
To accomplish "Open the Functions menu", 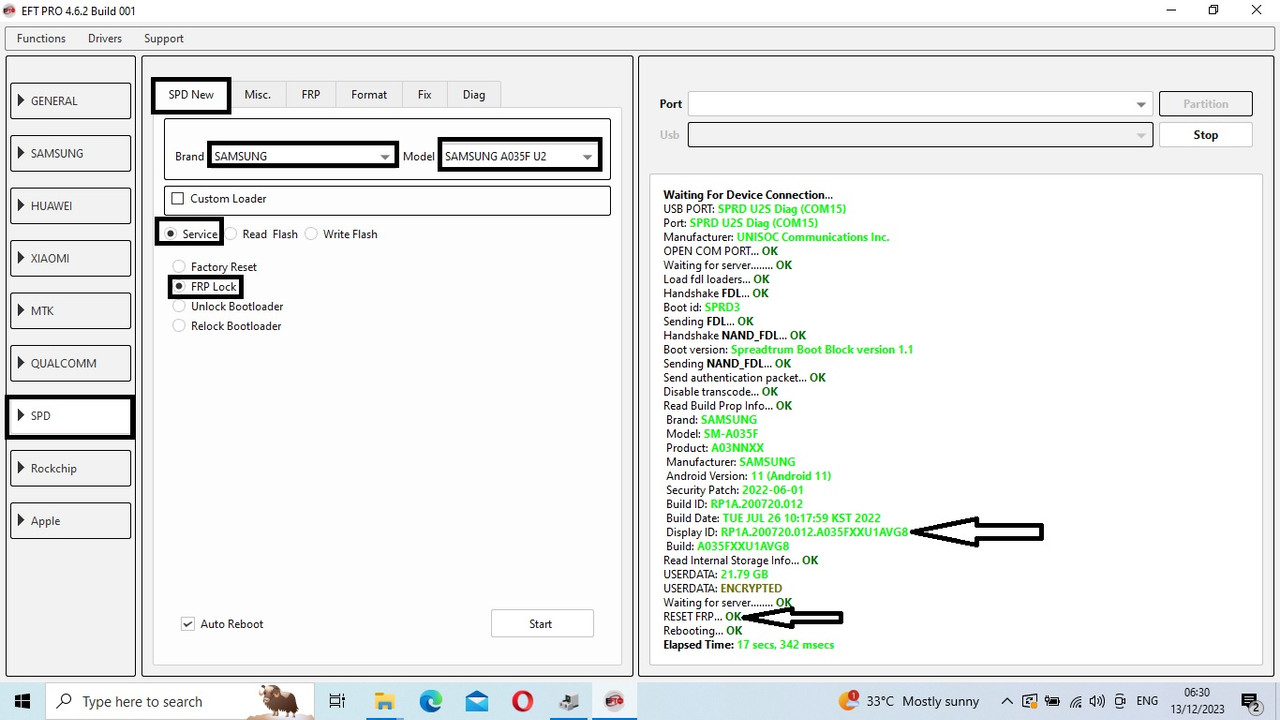I will 40,38.
